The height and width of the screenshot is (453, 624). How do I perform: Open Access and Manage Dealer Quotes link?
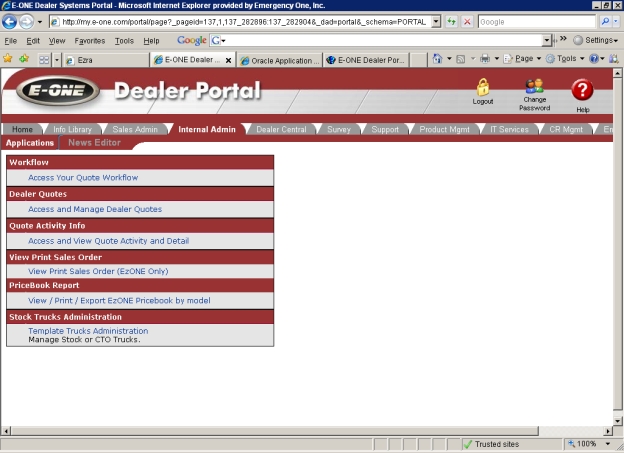click(x=95, y=209)
